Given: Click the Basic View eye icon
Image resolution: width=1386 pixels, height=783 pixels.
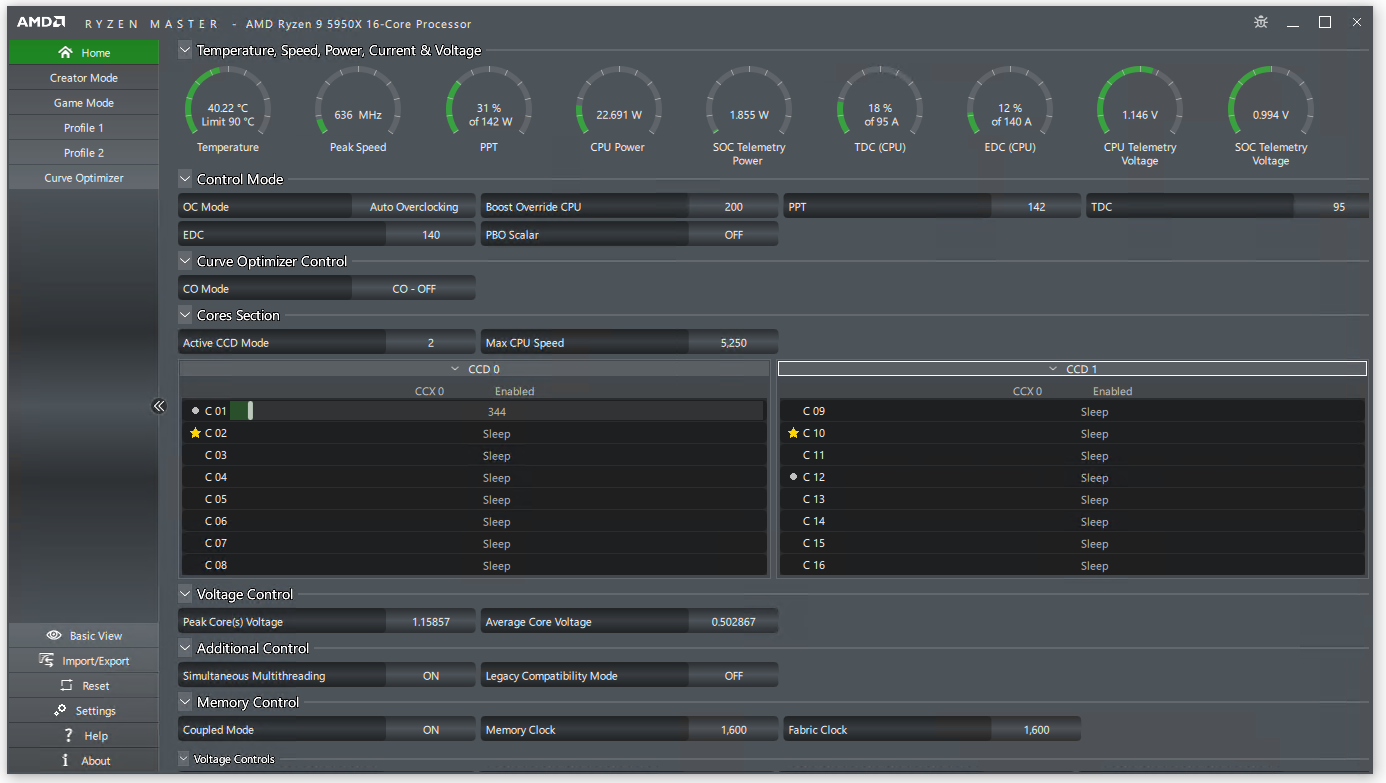Looking at the screenshot, I should click(54, 636).
